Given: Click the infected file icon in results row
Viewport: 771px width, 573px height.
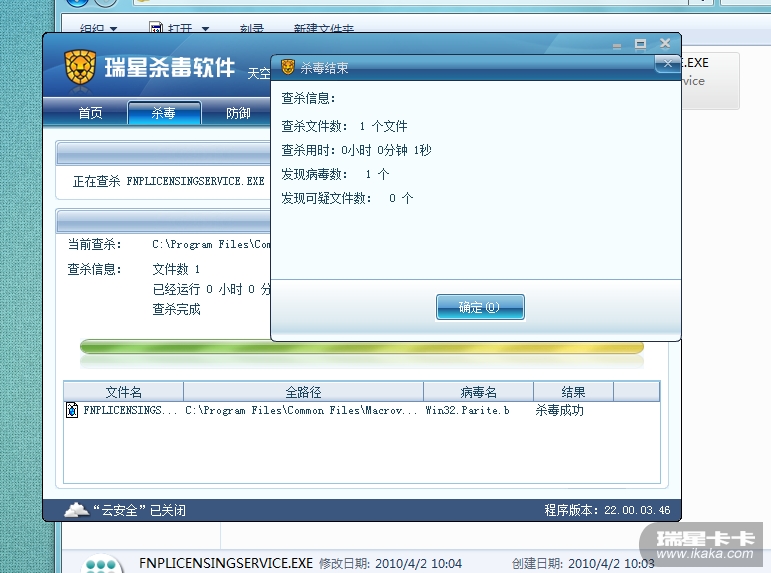Looking at the screenshot, I should pos(72,410).
